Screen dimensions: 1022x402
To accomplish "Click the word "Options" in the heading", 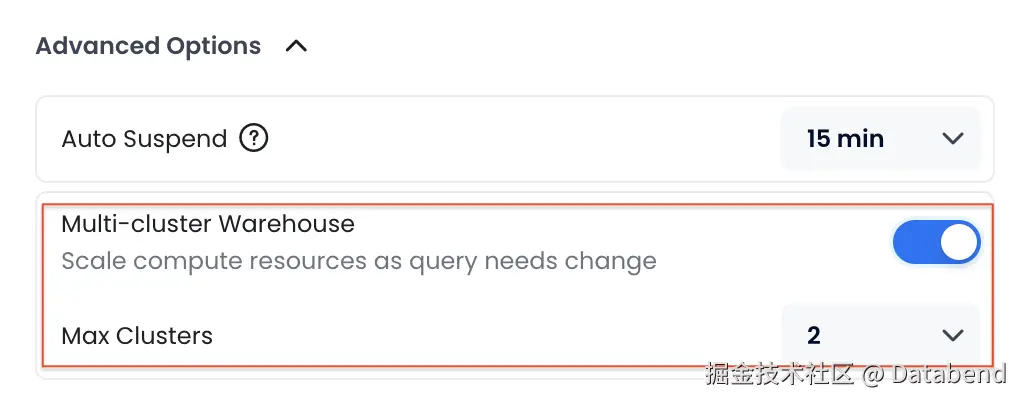I will pyautogui.click(x=214, y=46).
